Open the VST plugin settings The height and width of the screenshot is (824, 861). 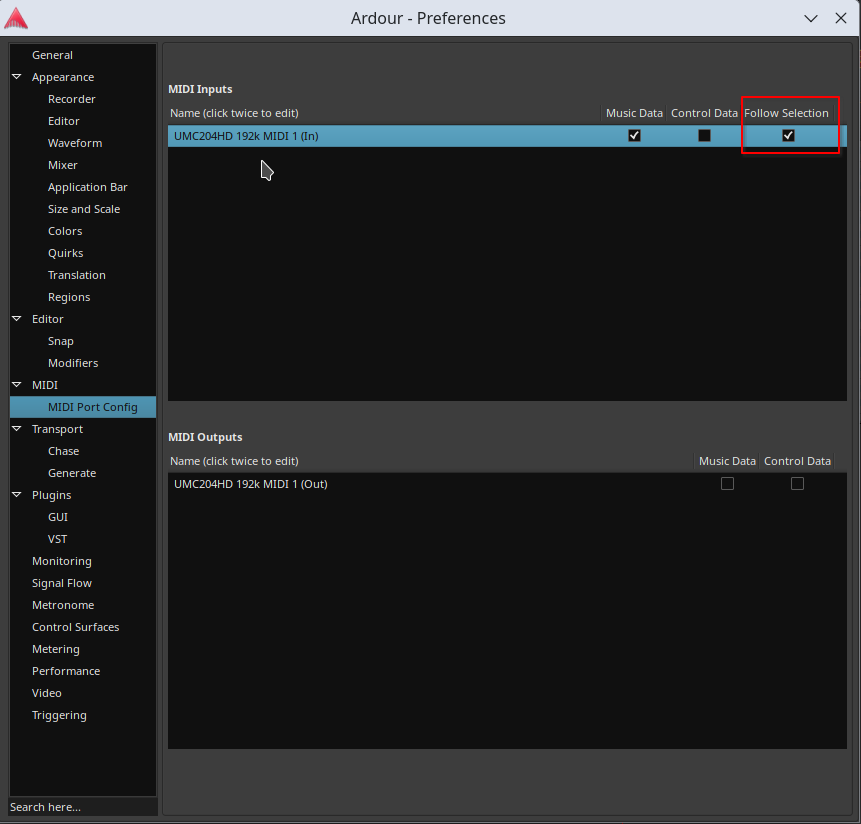click(x=58, y=539)
